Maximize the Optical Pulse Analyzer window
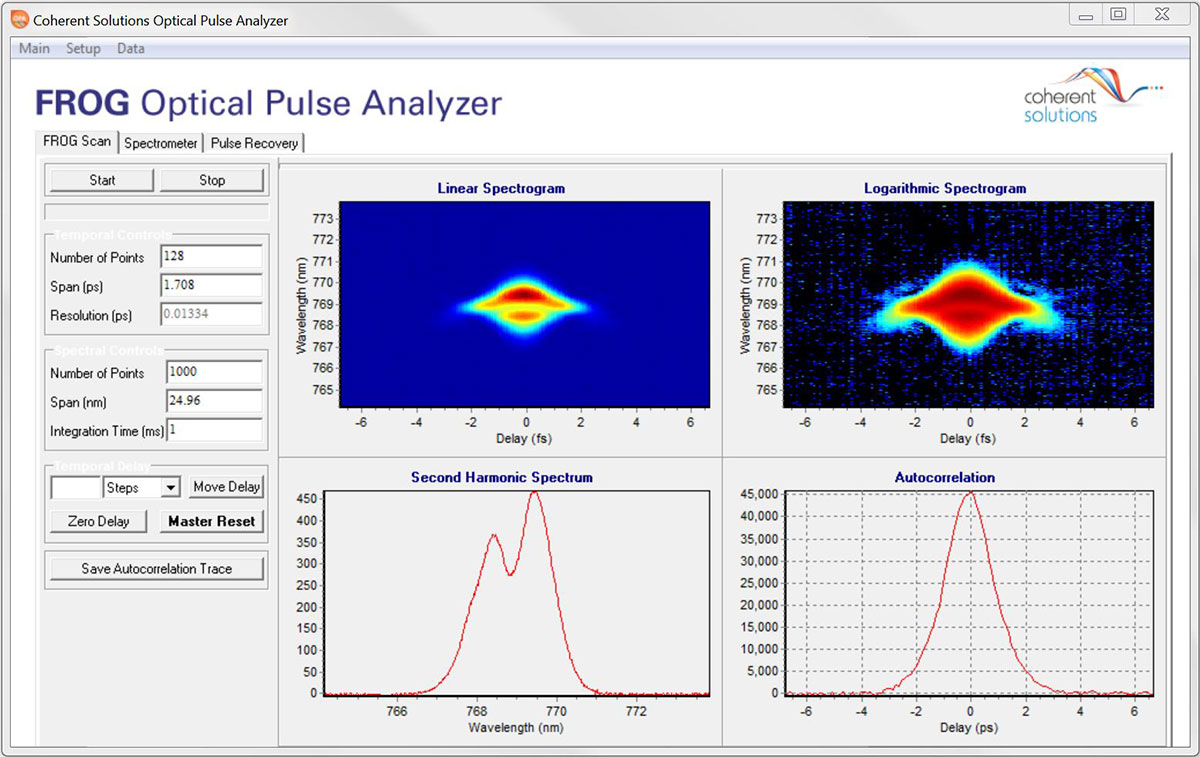1200x757 pixels. tap(1119, 14)
